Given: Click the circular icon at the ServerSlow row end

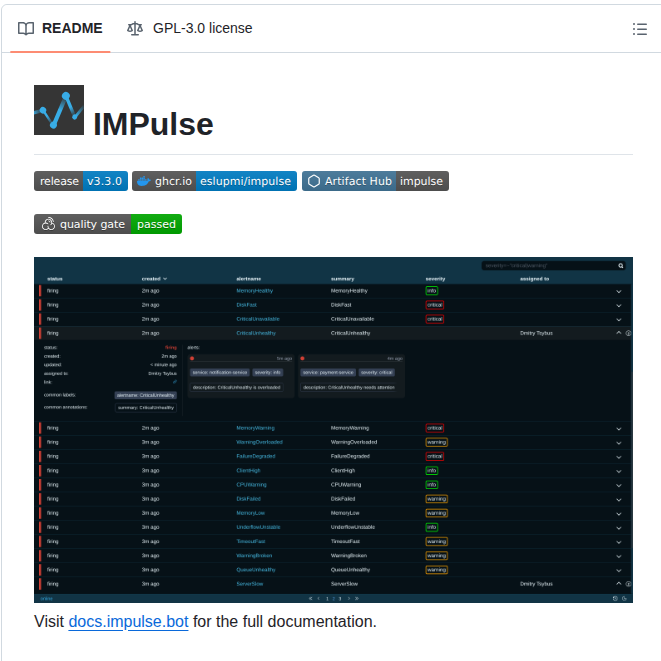Looking at the screenshot, I should point(628,584).
